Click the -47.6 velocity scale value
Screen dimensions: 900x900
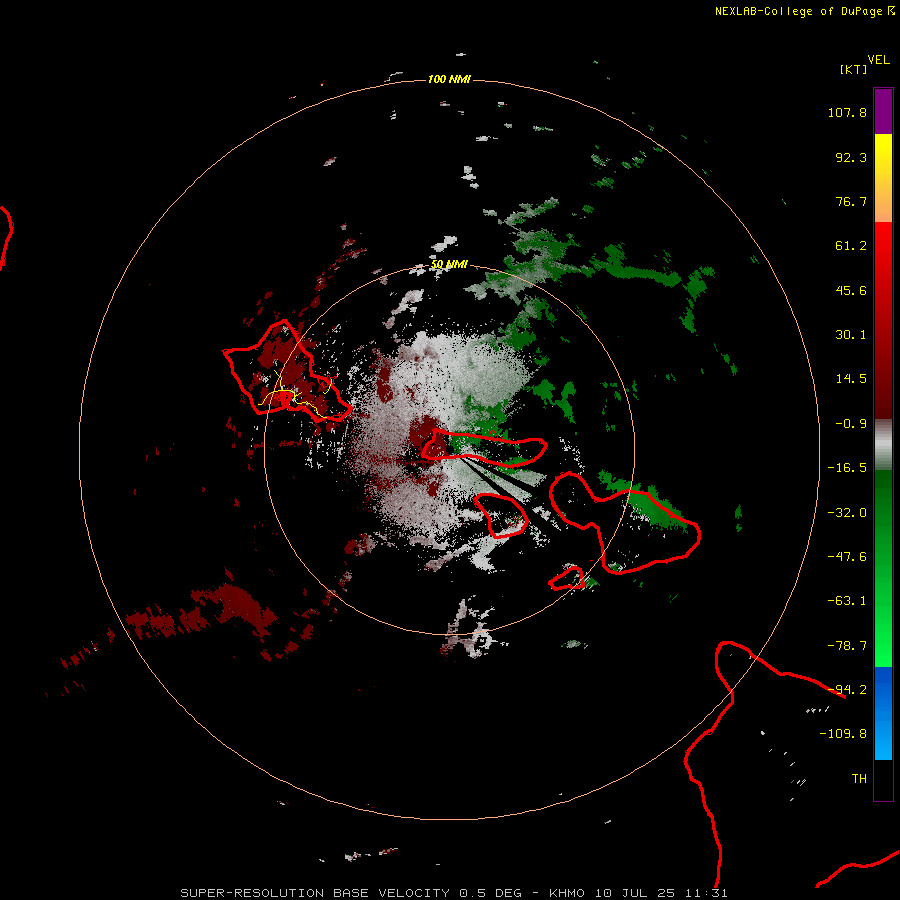847,557
